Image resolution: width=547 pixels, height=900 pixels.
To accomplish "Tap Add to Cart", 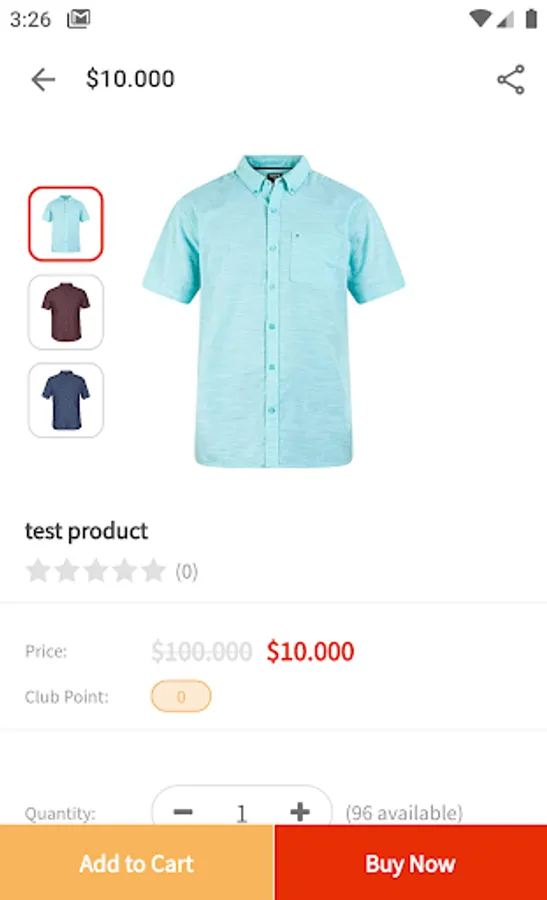I will [137, 863].
